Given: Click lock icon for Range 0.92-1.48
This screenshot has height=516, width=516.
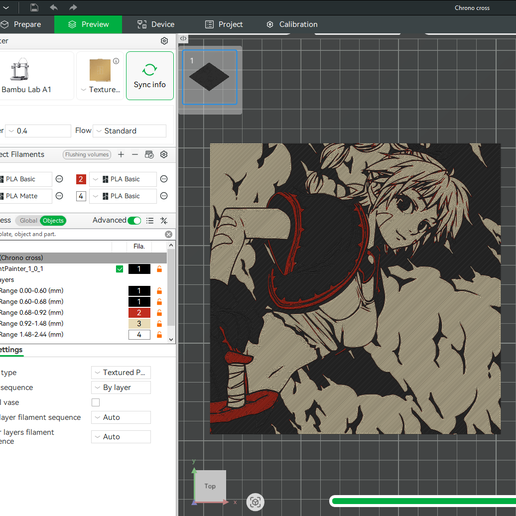Looking at the screenshot, I should 159,324.
